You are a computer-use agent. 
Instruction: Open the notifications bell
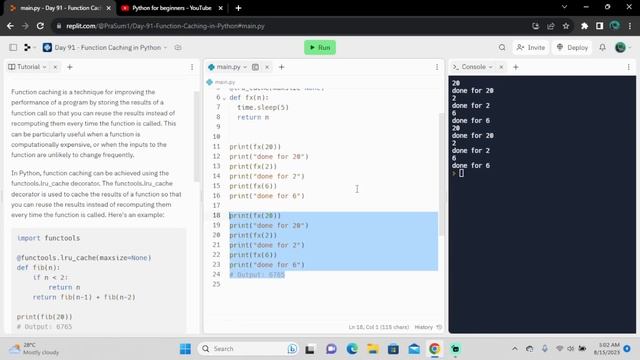pyautogui.click(x=602, y=47)
